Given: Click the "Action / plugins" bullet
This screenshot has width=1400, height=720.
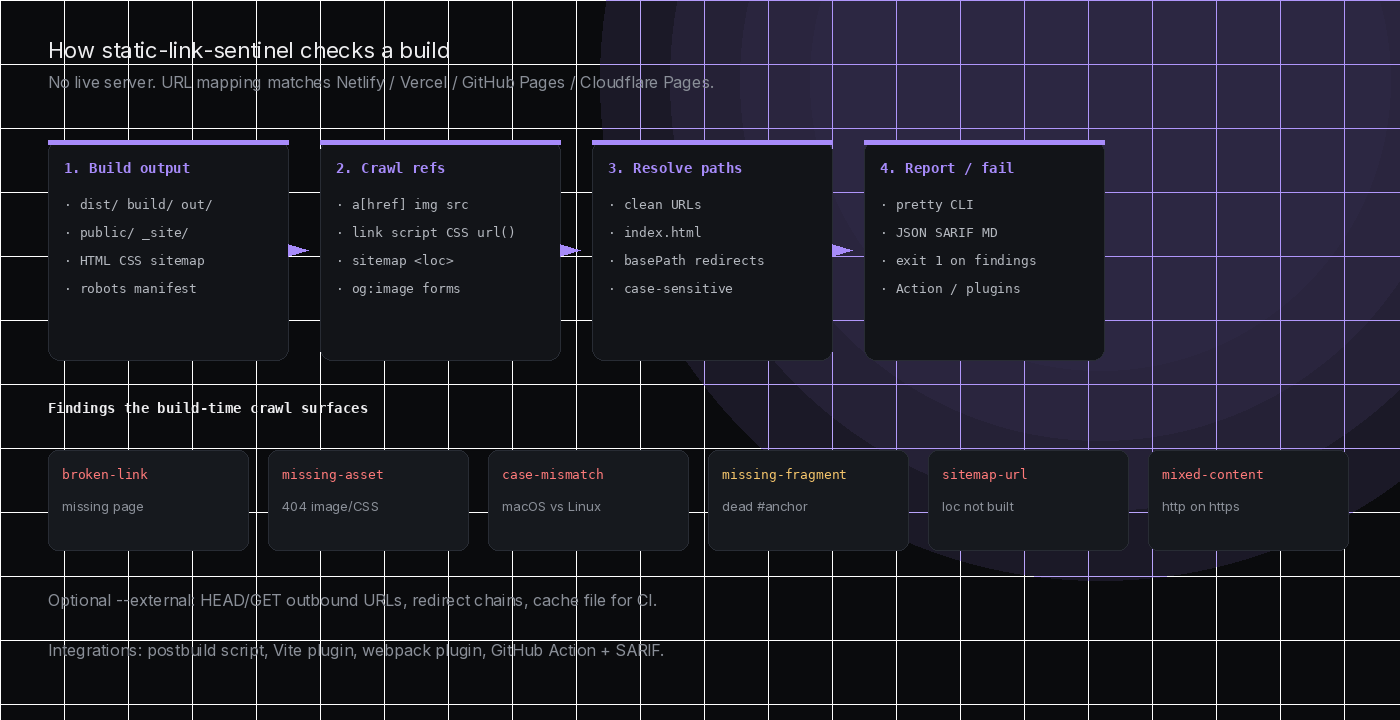Looking at the screenshot, I should coord(950,288).
